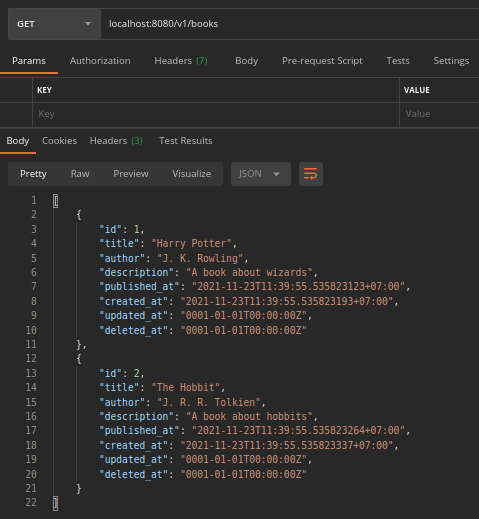479x519 pixels.
Task: Click the Value input field
Action: coord(439,114)
